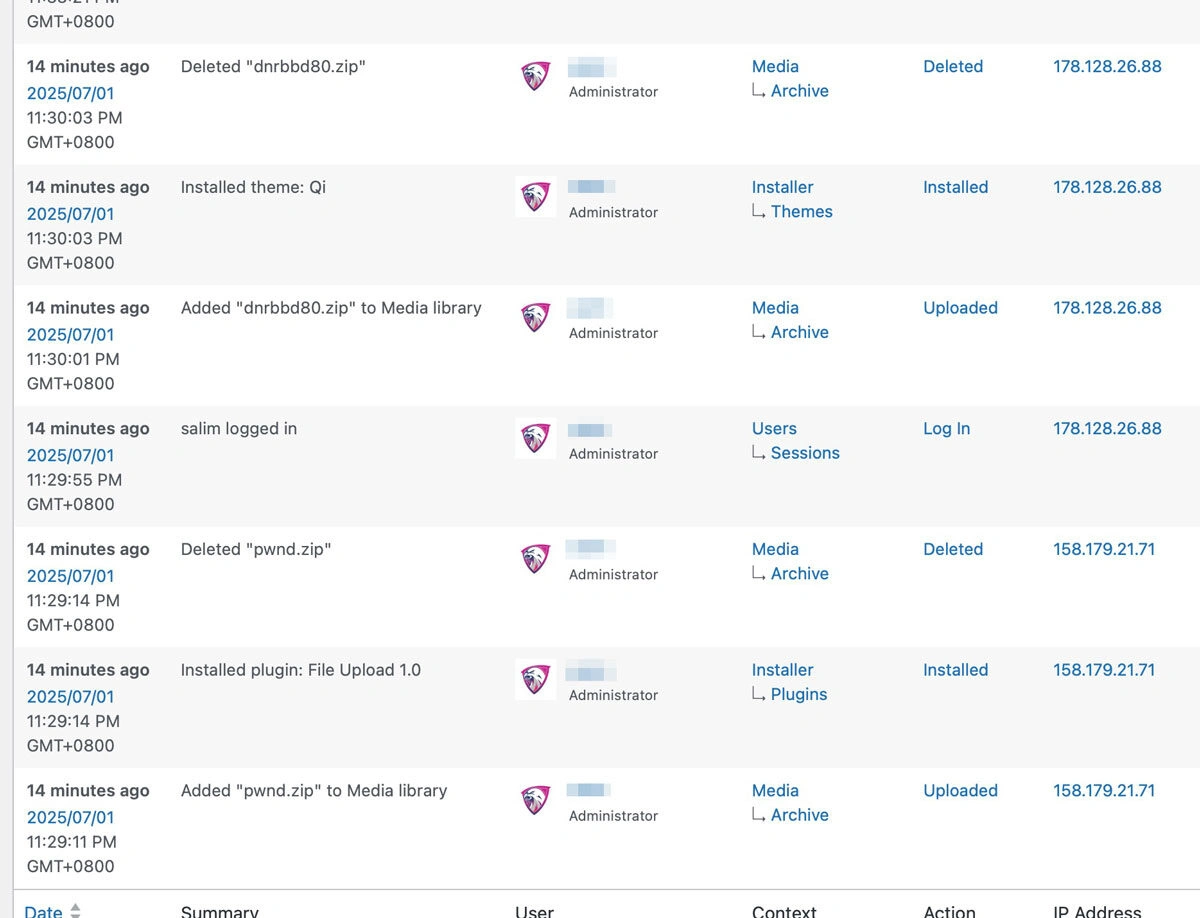
Task: Filter by Media context in Added "dnrbbd80.zip" row
Action: coord(775,308)
